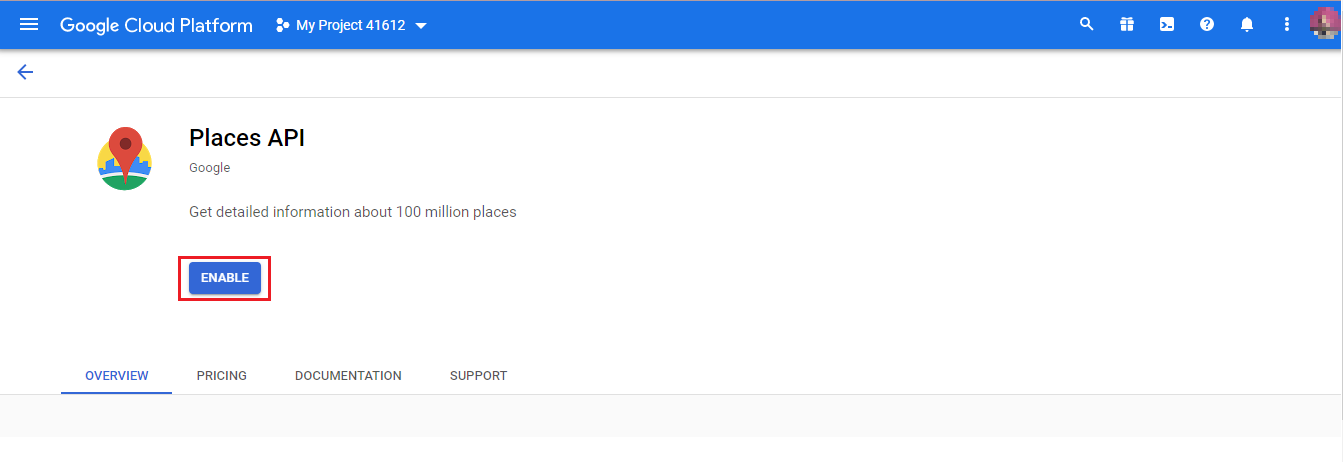Click the search magnifier icon
Screen dimensions: 1343x462
[x=1087, y=25]
